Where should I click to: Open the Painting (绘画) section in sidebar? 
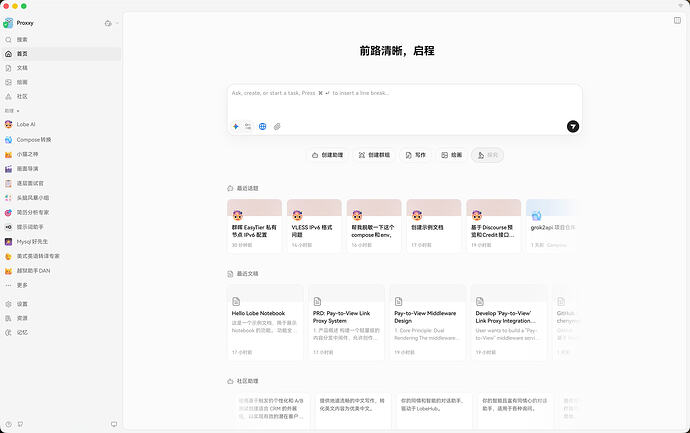(x=61, y=82)
